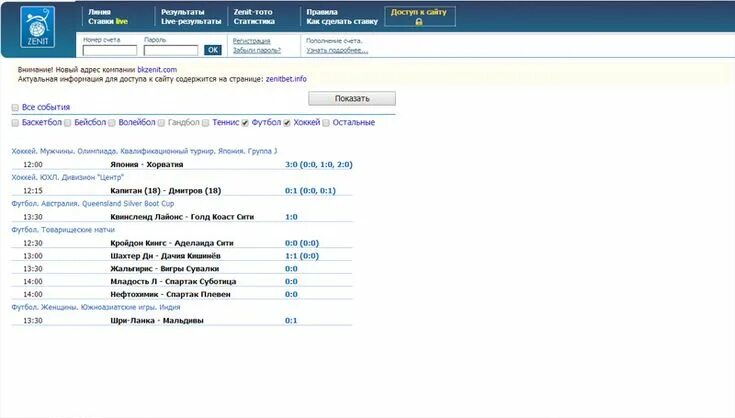Image resolution: width=735 pixels, height=418 pixels.
Task: Click the Хоккей ЮХЛ Дивизион Центр heading
Action: [x=68, y=178]
